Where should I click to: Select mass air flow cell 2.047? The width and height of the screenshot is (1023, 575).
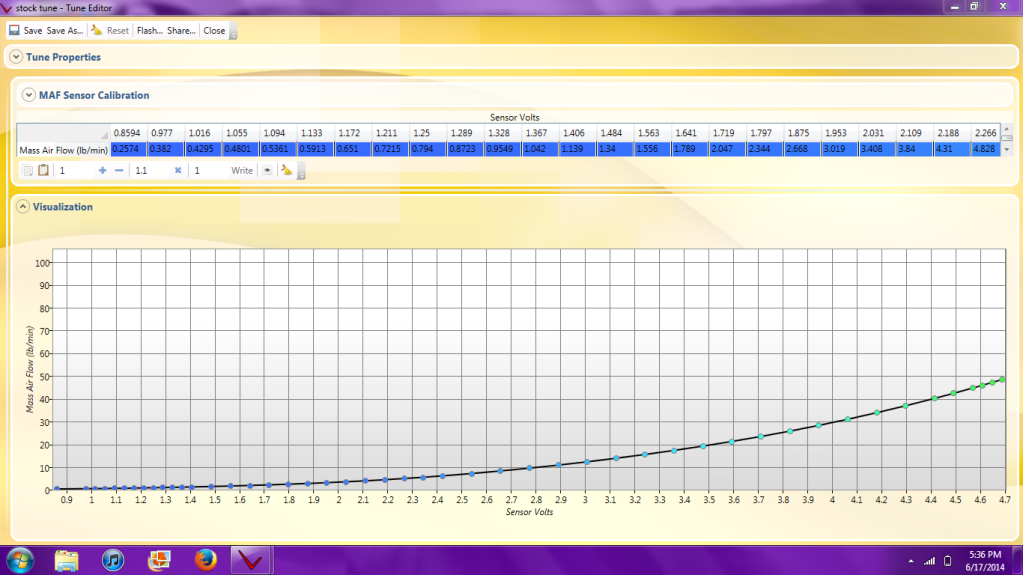click(x=727, y=149)
